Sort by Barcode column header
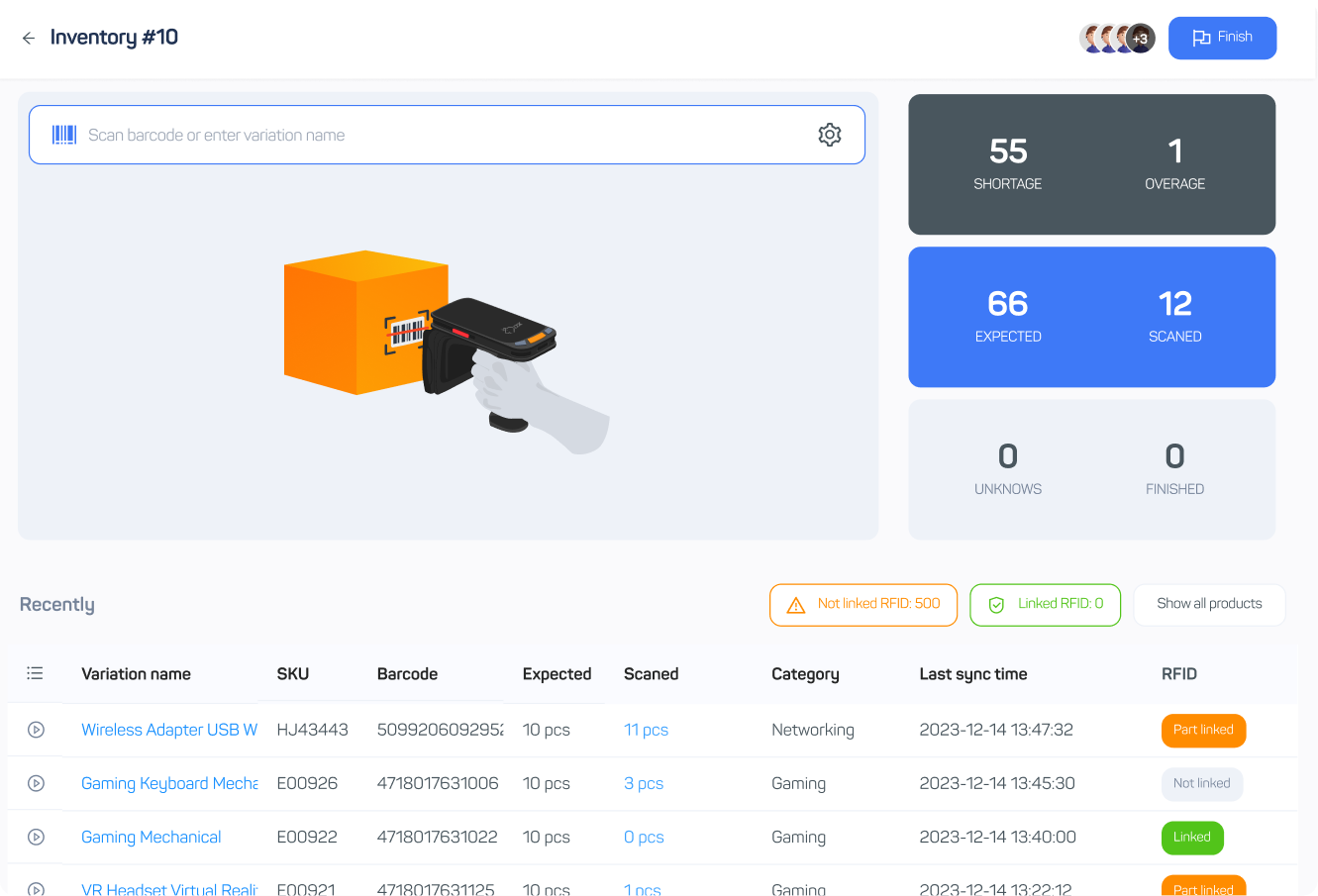The image size is (1318, 896). 407,674
